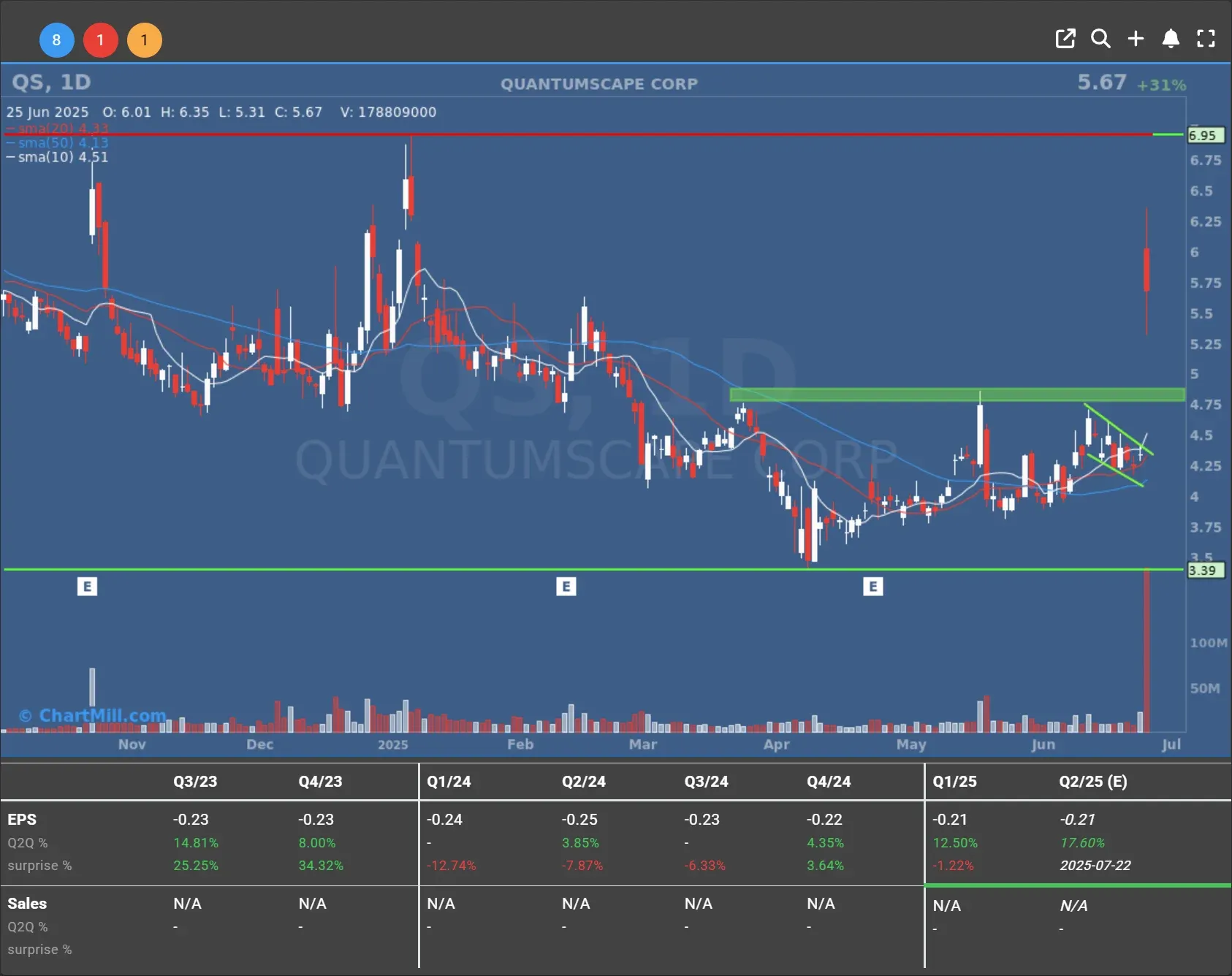Click the February earnings E marker

point(566,586)
